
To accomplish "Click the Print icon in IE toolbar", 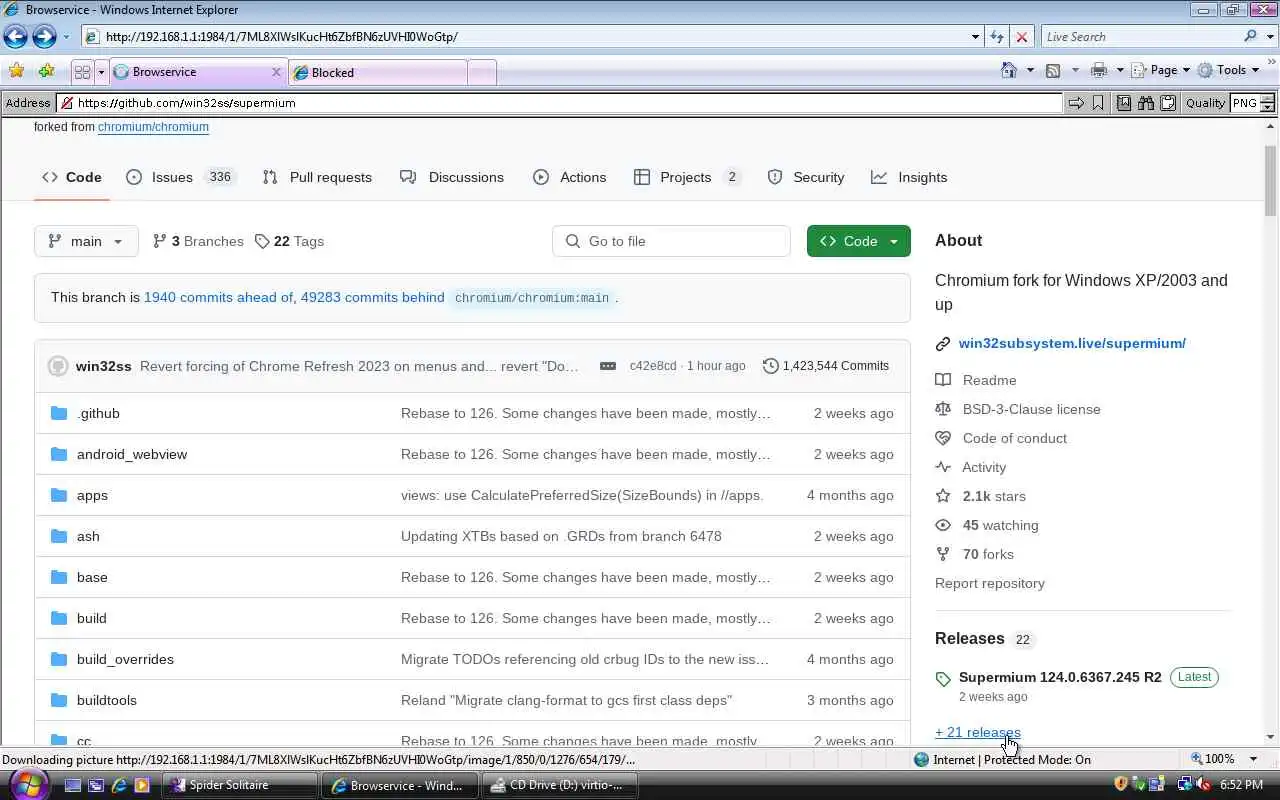I will (x=1099, y=70).
